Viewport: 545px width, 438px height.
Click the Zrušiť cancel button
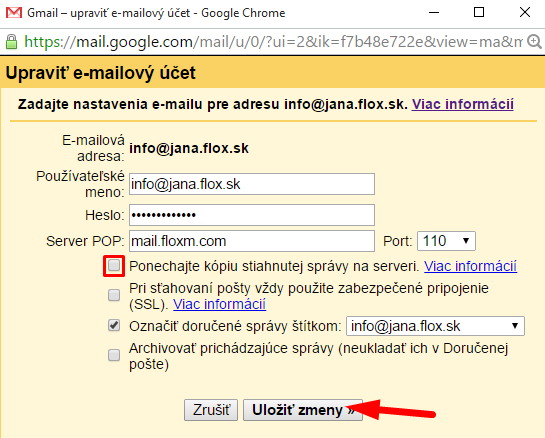[211, 410]
